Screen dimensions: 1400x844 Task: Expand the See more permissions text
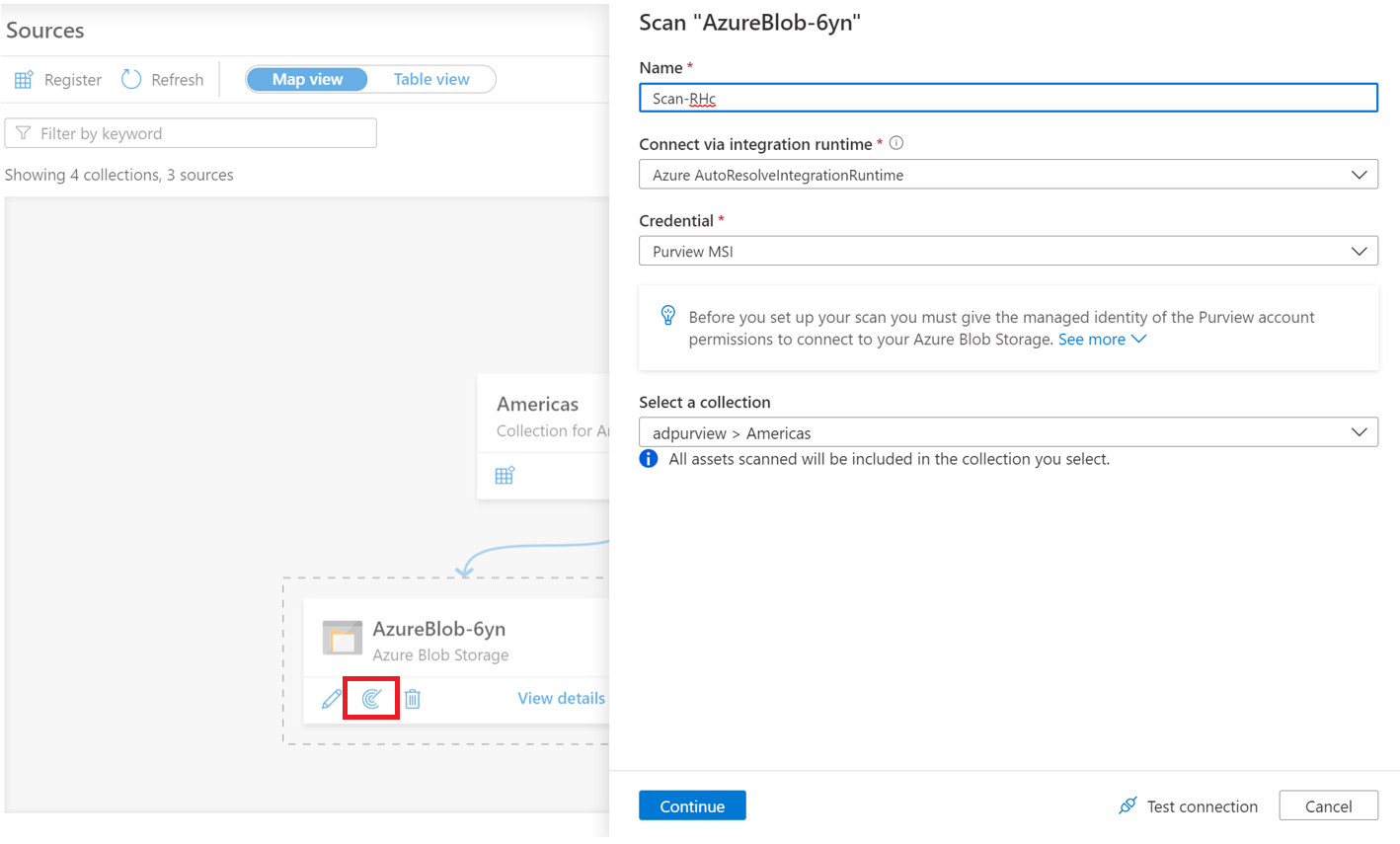tap(1102, 340)
